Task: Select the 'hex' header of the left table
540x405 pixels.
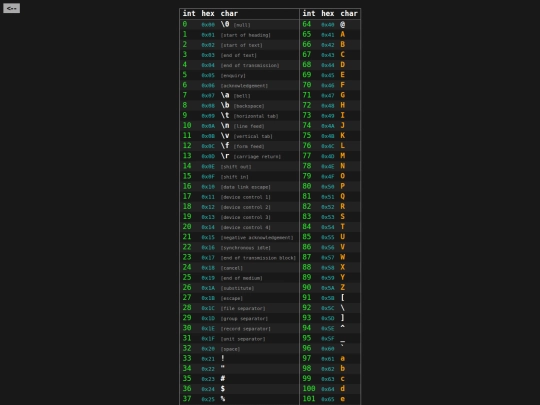Action: [208, 13]
